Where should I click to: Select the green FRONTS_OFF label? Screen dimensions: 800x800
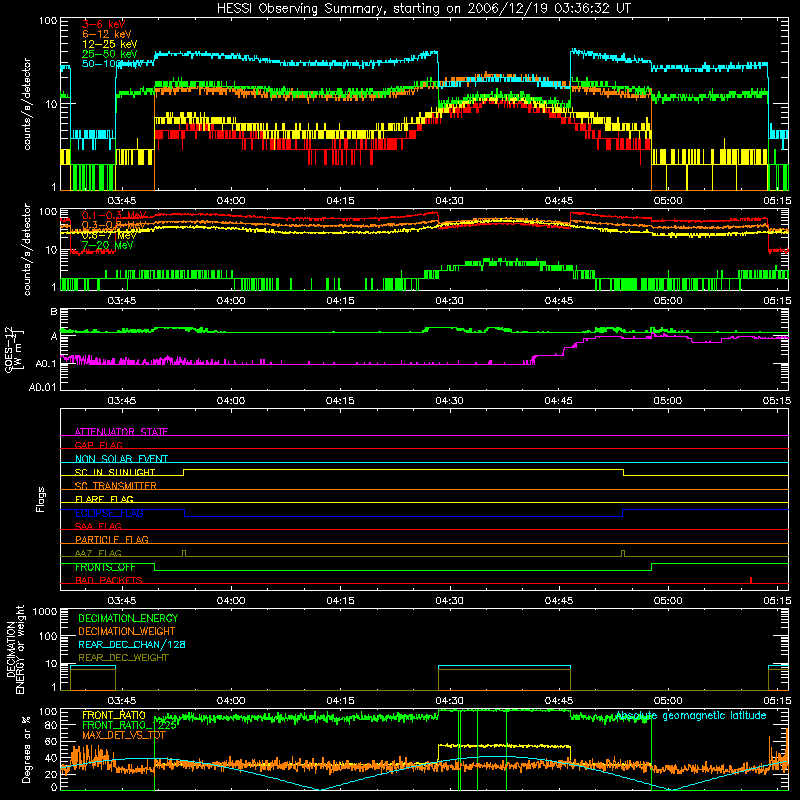pos(105,567)
